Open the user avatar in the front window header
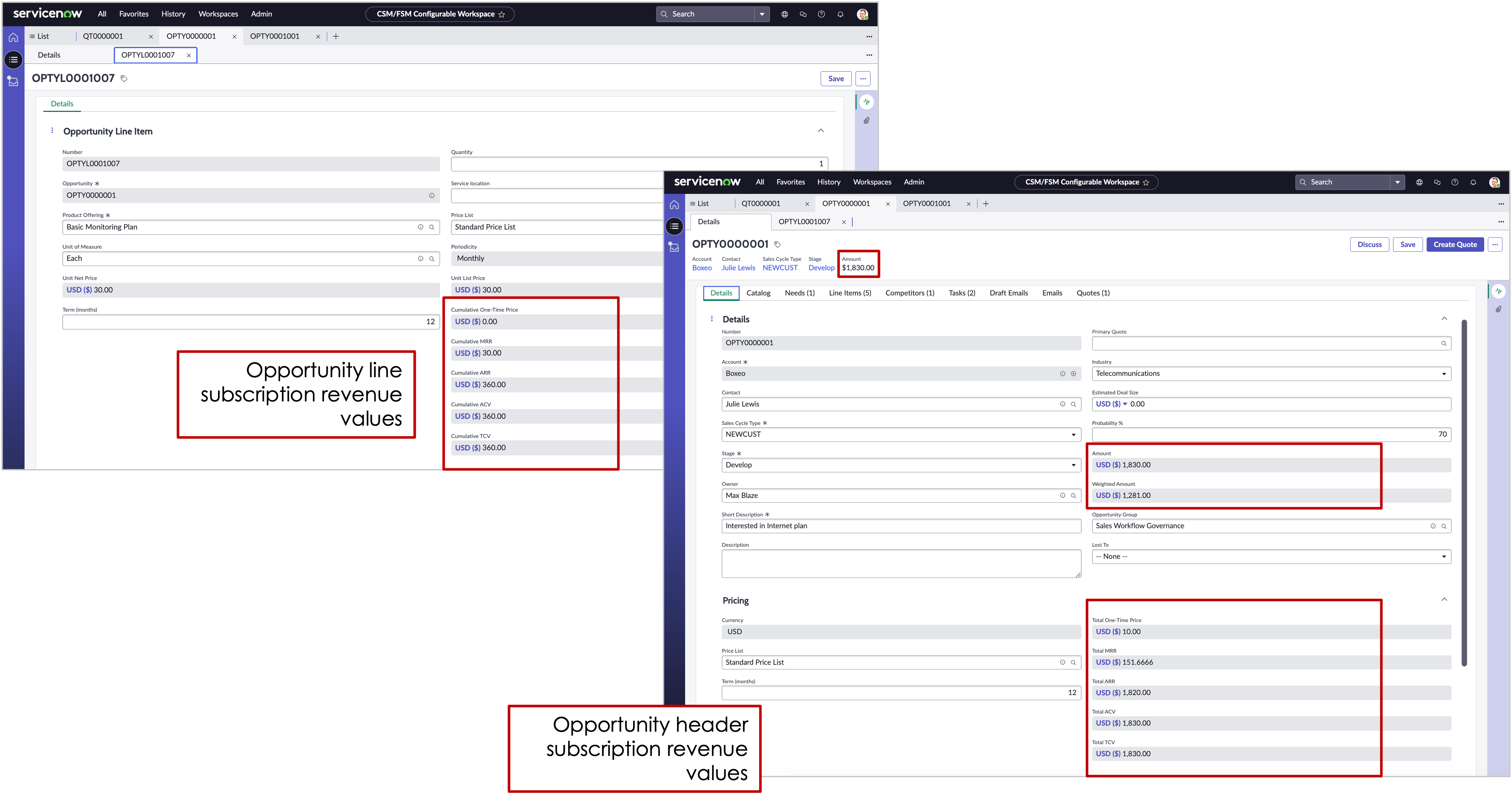Image resolution: width=1512 pixels, height=797 pixels. 1495,182
